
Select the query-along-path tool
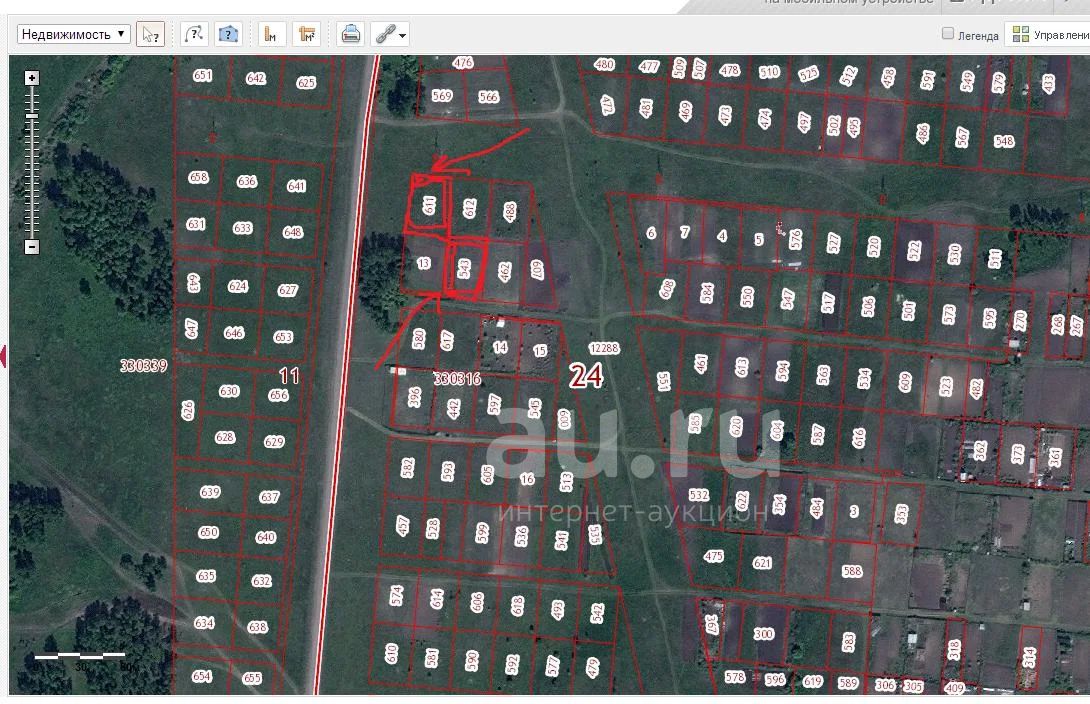point(195,34)
